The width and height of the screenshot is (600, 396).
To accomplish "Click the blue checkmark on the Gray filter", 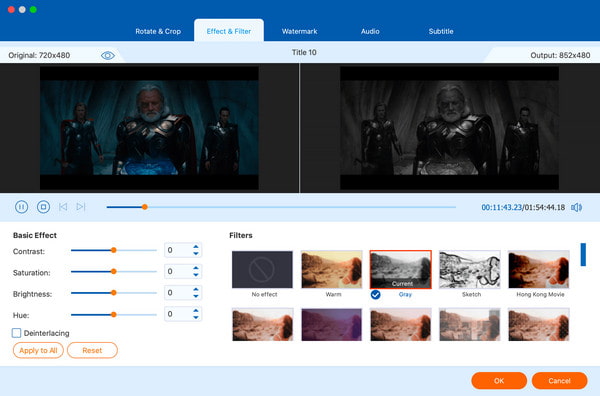I will pyautogui.click(x=375, y=295).
